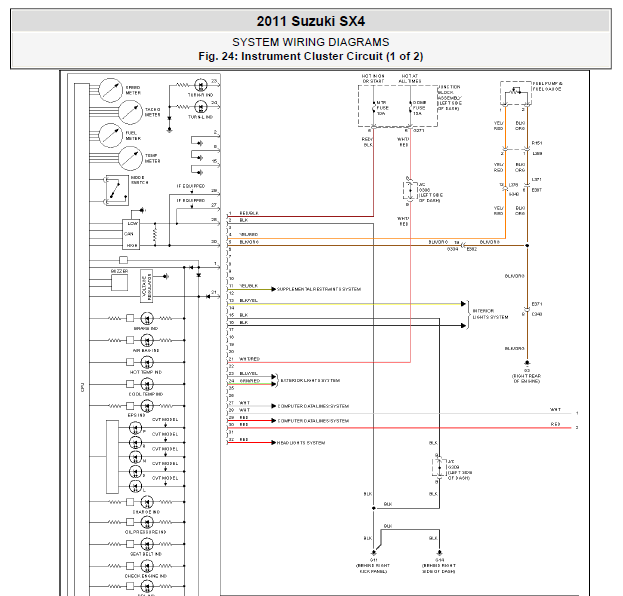Click the "BLK/YEL" wire label at pin 13
Viewport: 623px width, 596px height.
click(x=249, y=300)
